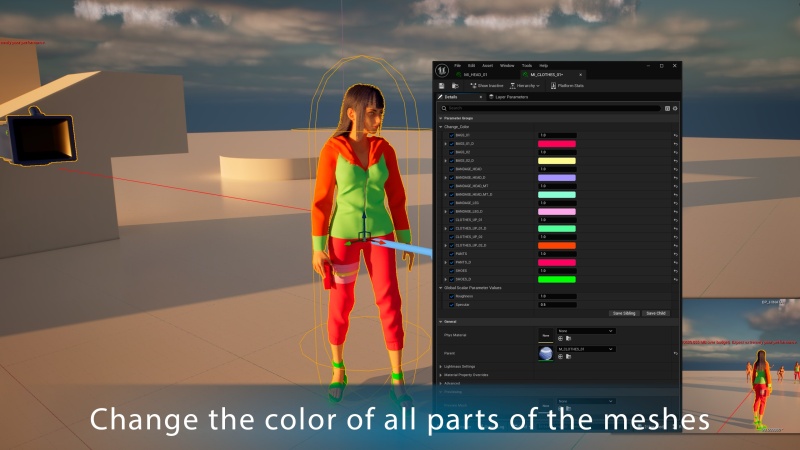The height and width of the screenshot is (450, 800).
Task: Reset BASE_01_D parameter to default
Action: pyautogui.click(x=676, y=144)
